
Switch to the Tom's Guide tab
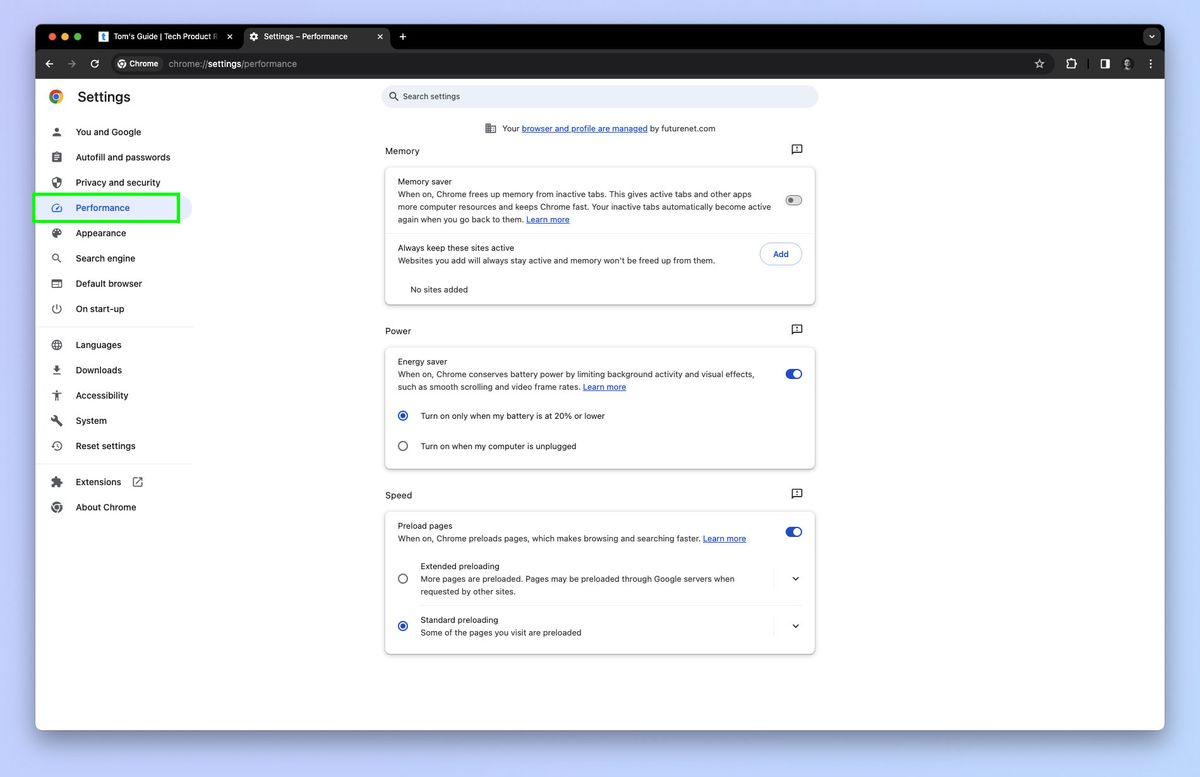[x=165, y=36]
